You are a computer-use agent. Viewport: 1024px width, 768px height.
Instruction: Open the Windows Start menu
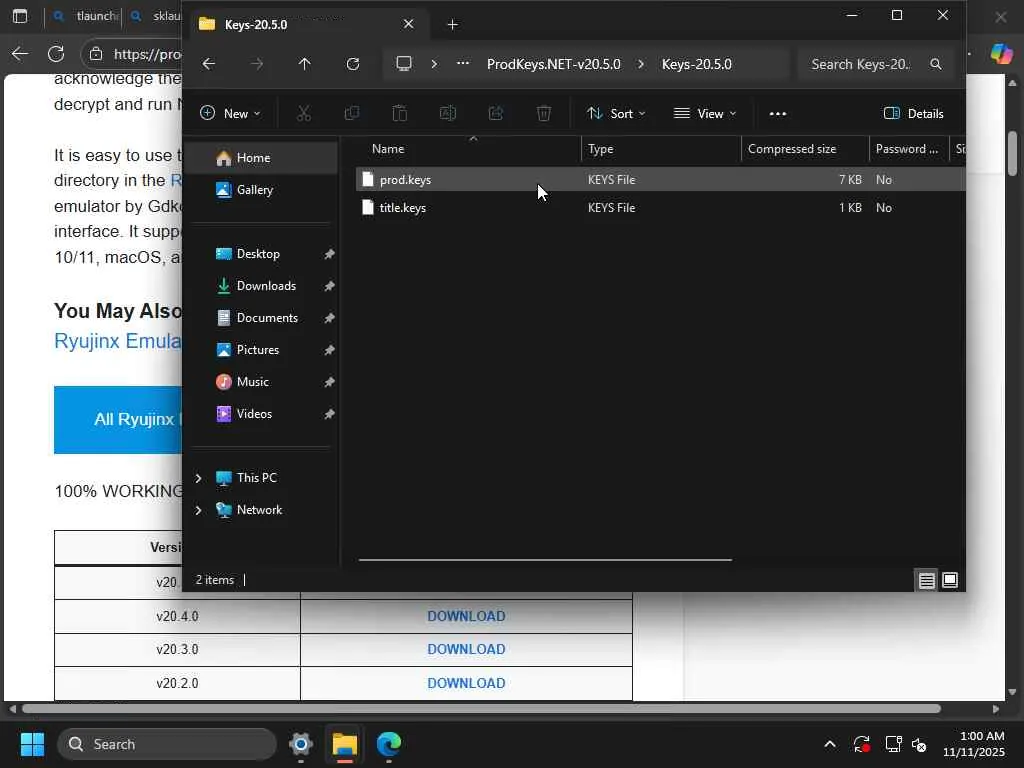click(32, 744)
